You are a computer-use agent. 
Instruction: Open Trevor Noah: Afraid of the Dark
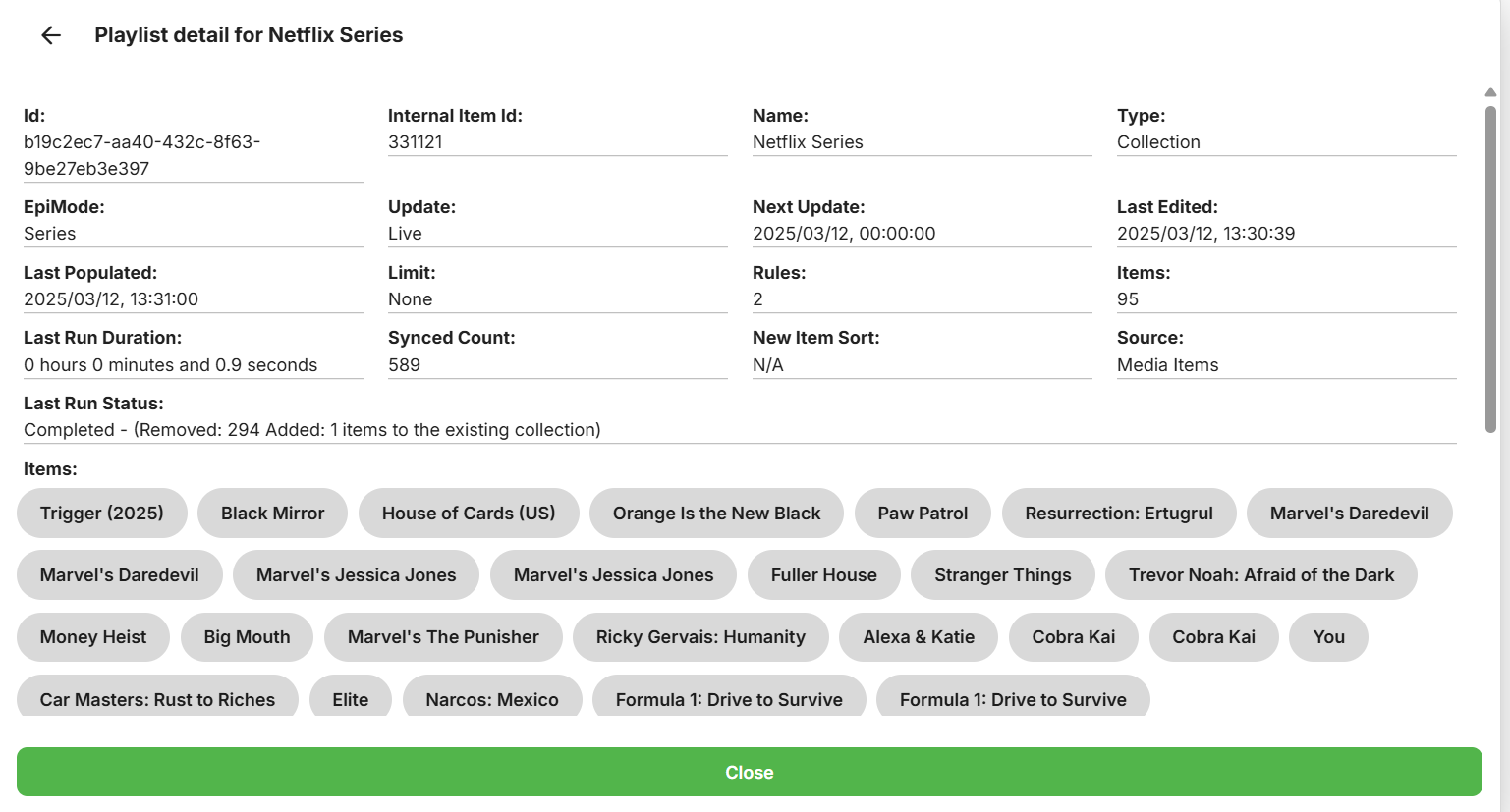coord(1260,575)
